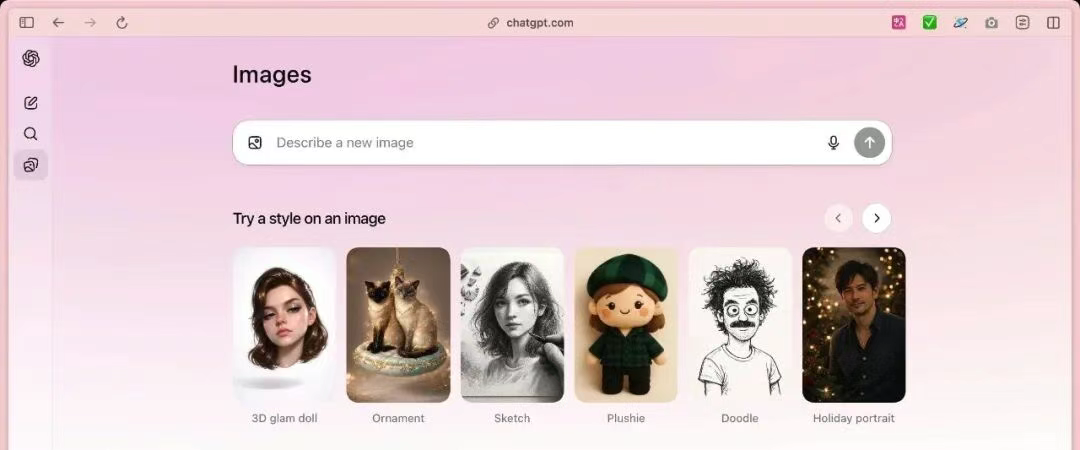This screenshot has width=1080, height=450.
Task: Open the reader notes extension icon
Action: click(1022, 23)
